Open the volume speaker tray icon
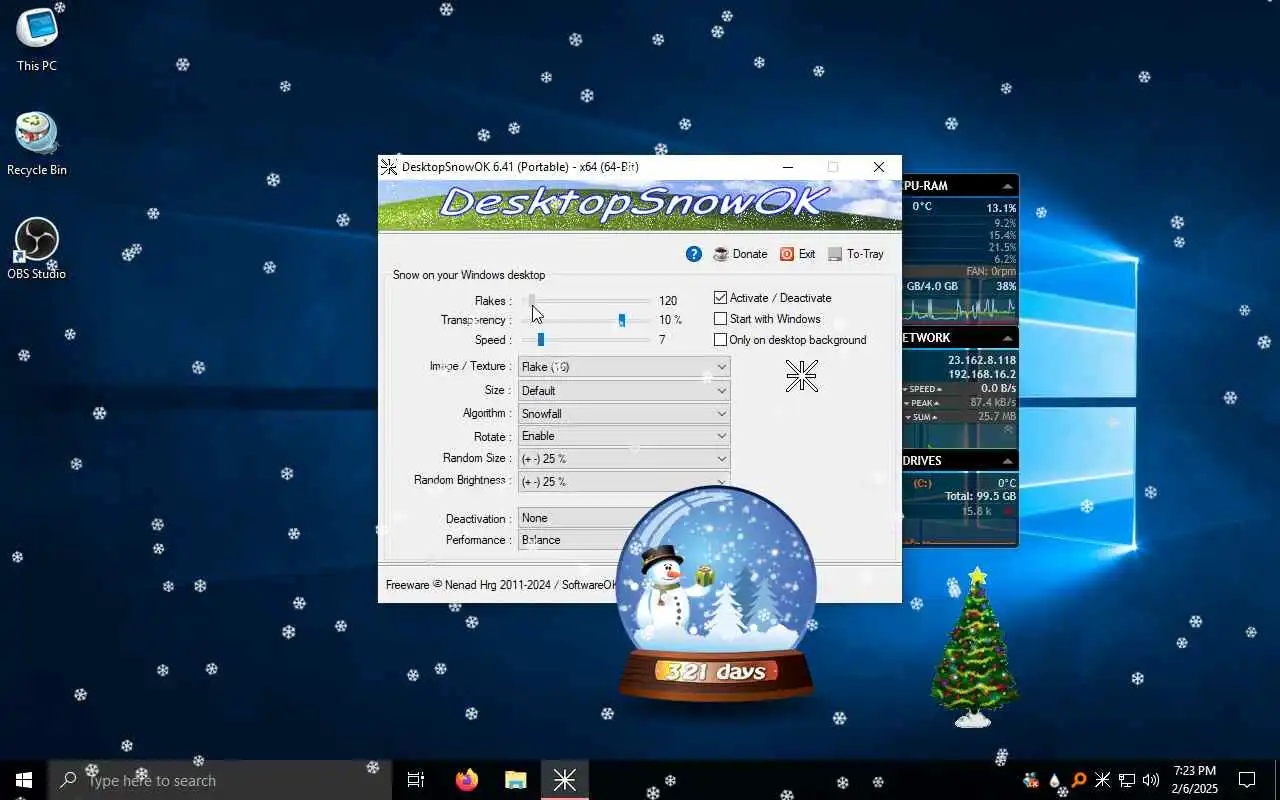This screenshot has height=800, width=1280. 1150,780
